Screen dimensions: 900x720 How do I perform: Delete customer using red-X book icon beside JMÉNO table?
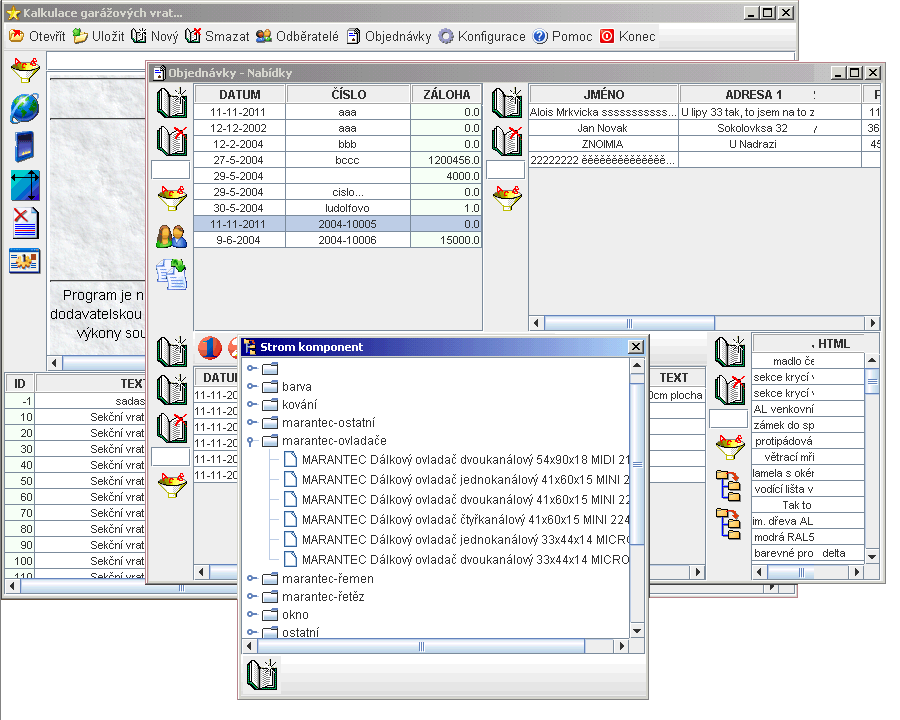(507, 141)
